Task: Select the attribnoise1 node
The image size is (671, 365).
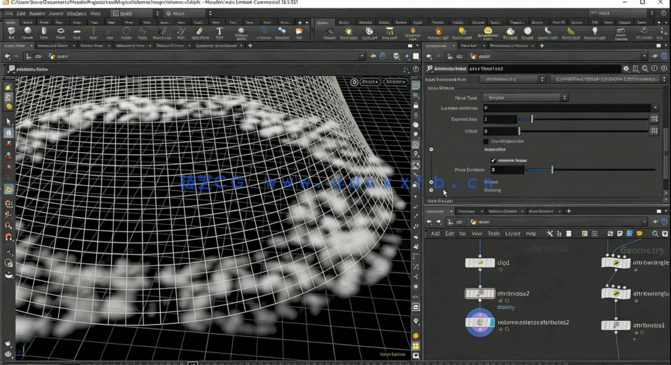Action: pyautogui.click(x=615, y=326)
